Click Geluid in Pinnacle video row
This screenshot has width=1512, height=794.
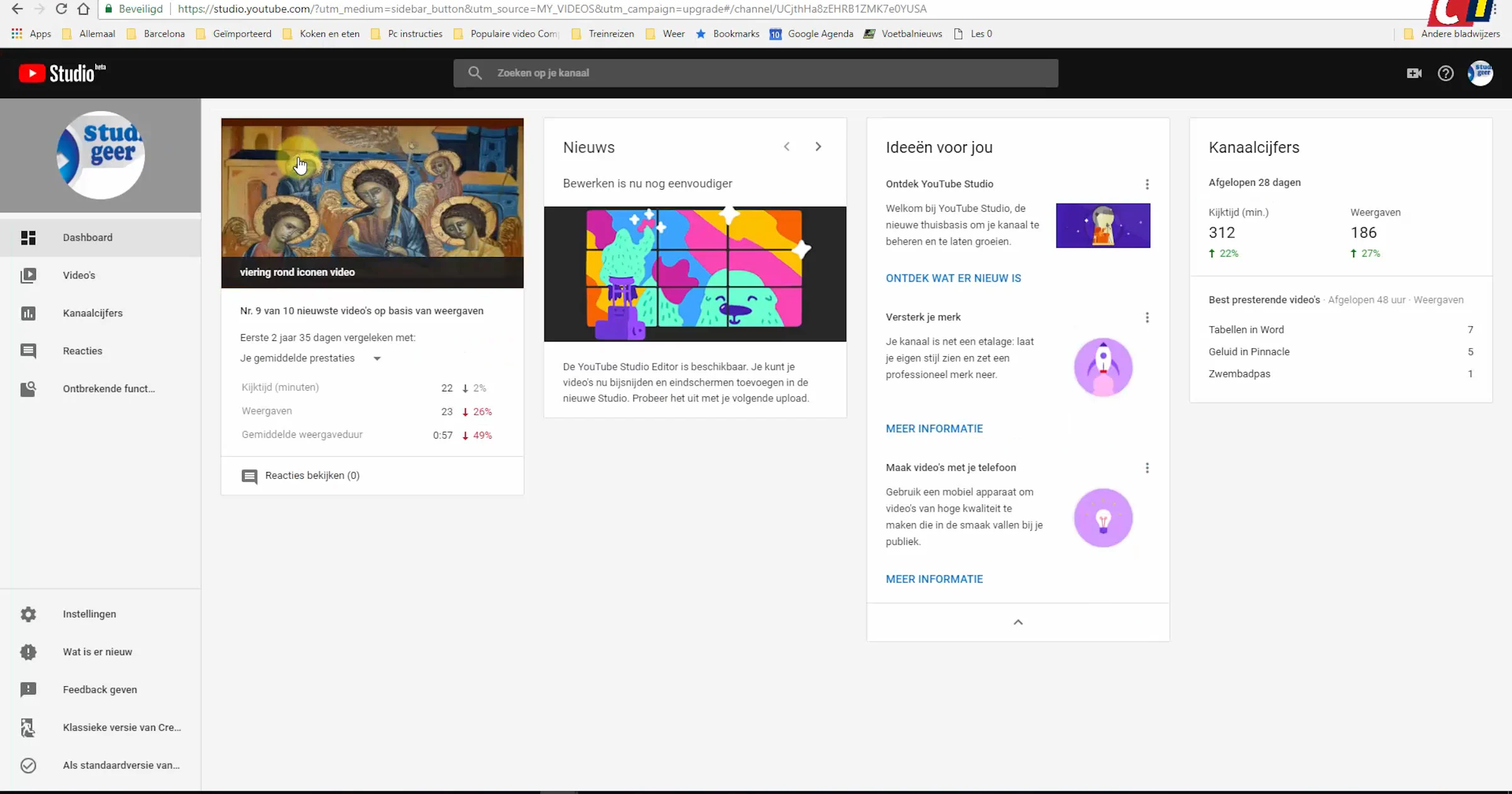click(1341, 352)
